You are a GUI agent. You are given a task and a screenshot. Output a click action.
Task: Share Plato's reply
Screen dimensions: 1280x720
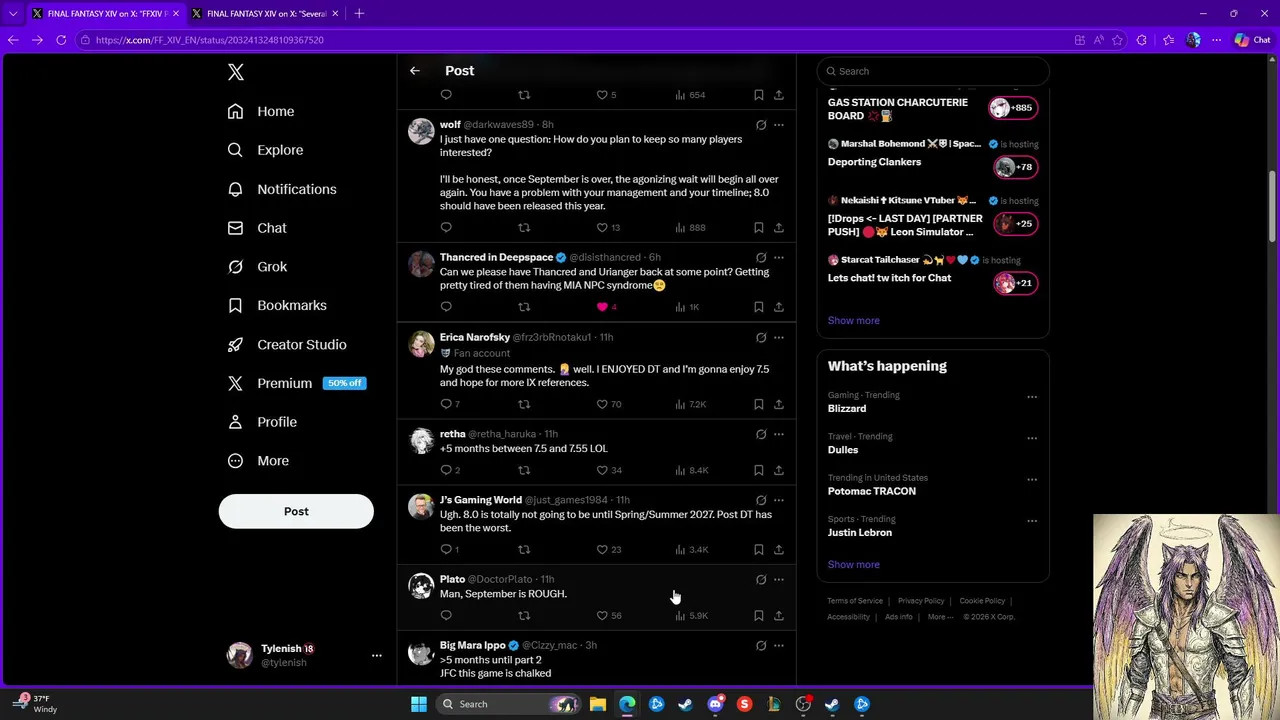pyautogui.click(x=779, y=616)
